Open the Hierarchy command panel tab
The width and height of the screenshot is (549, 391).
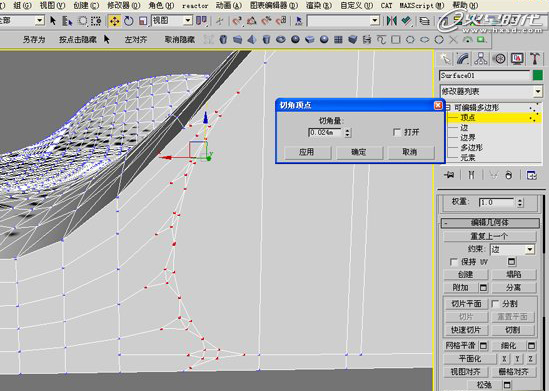point(481,58)
